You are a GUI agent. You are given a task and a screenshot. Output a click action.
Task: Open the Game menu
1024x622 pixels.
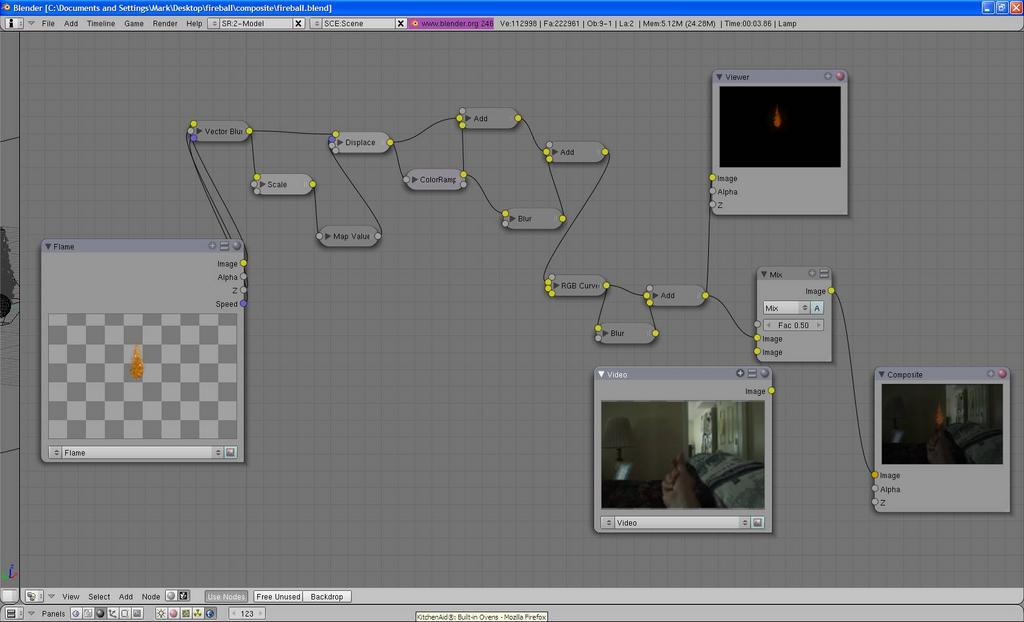[134, 23]
